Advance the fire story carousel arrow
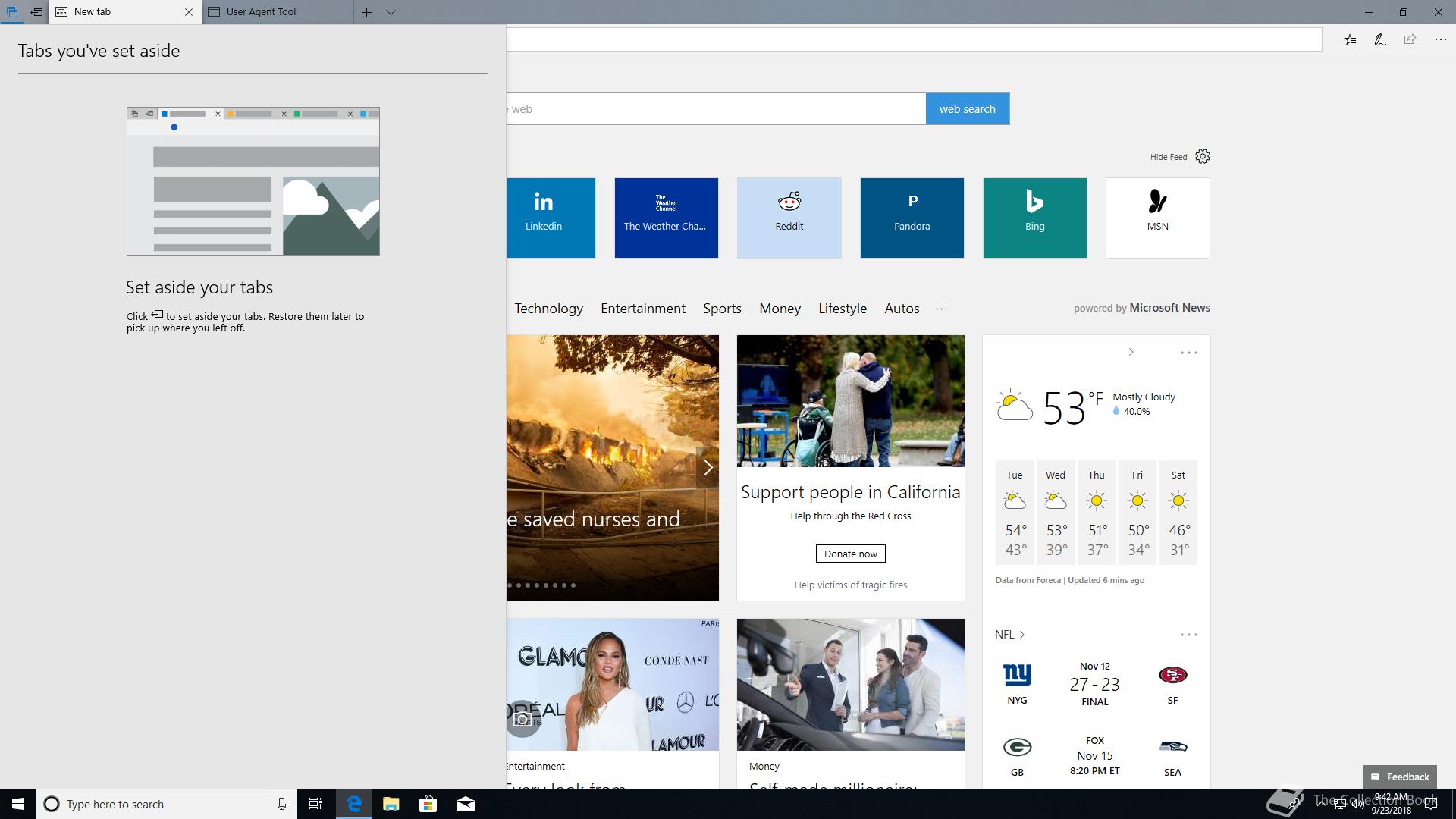Screen dimensions: 1456x819 tap(708, 467)
